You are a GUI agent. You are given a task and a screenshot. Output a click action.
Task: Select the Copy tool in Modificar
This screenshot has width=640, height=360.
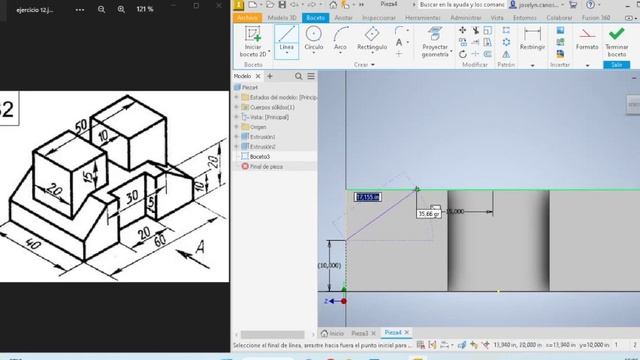click(x=462, y=42)
